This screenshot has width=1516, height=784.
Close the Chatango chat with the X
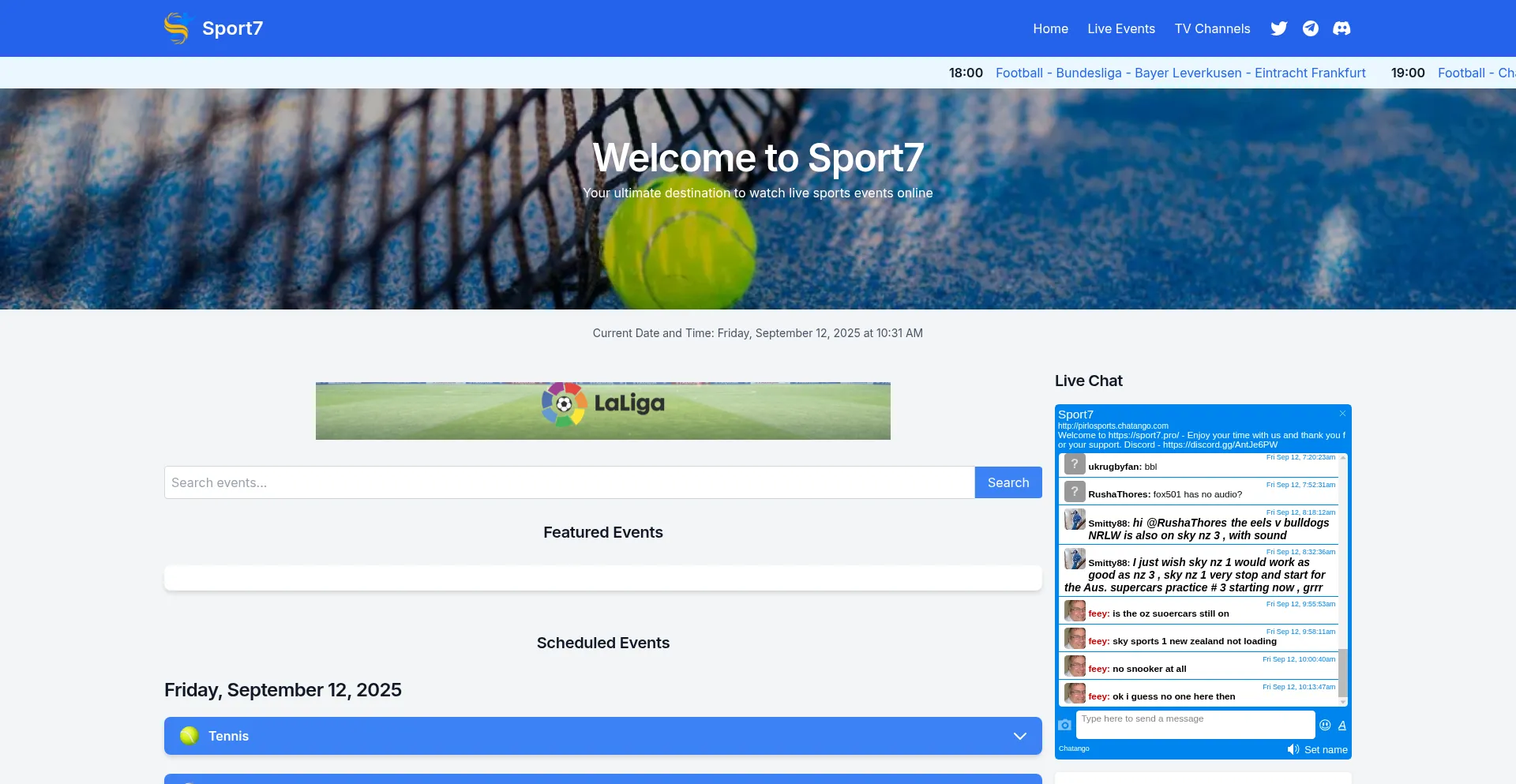tap(1342, 414)
